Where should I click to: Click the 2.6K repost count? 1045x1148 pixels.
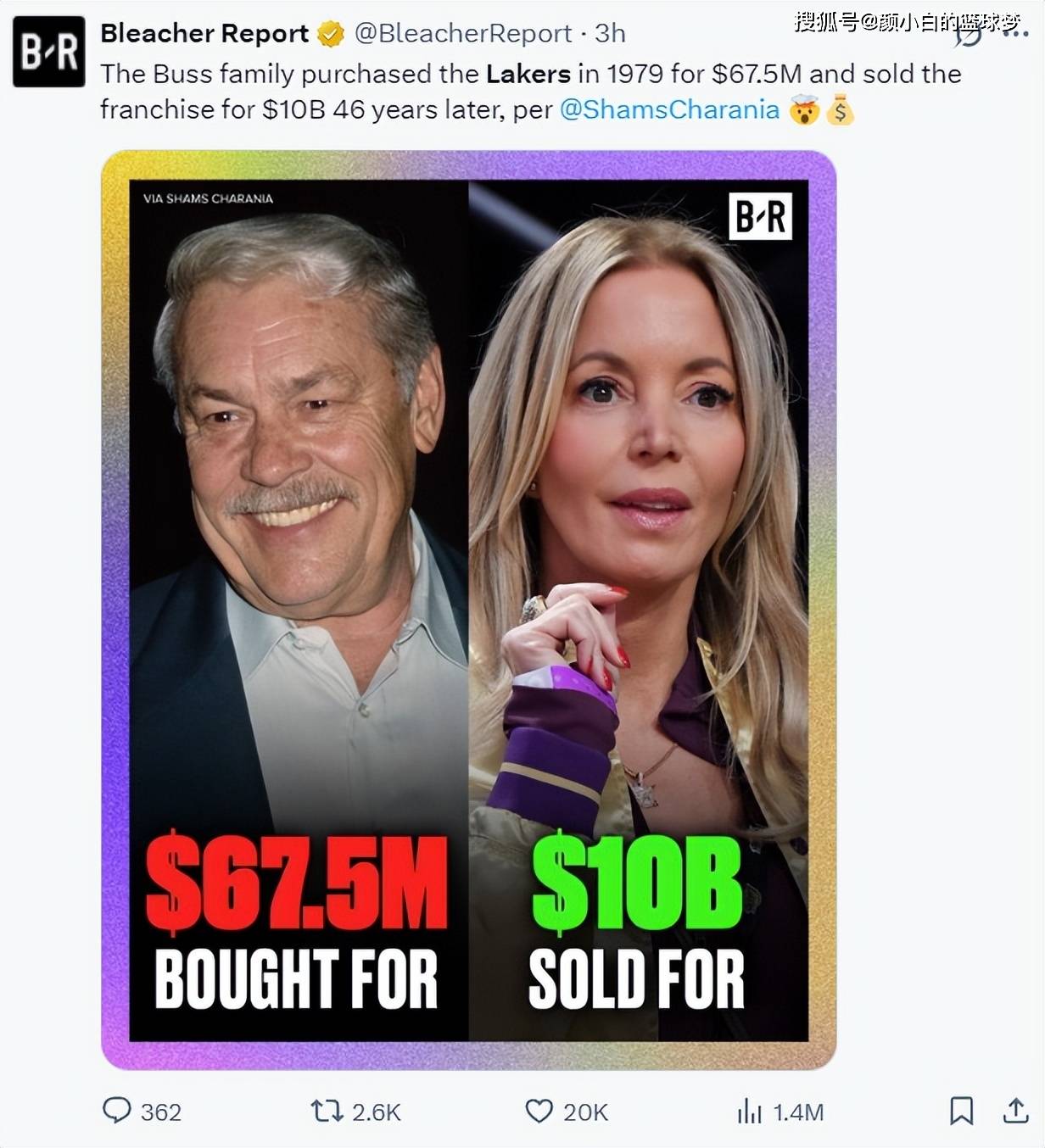(x=376, y=1112)
